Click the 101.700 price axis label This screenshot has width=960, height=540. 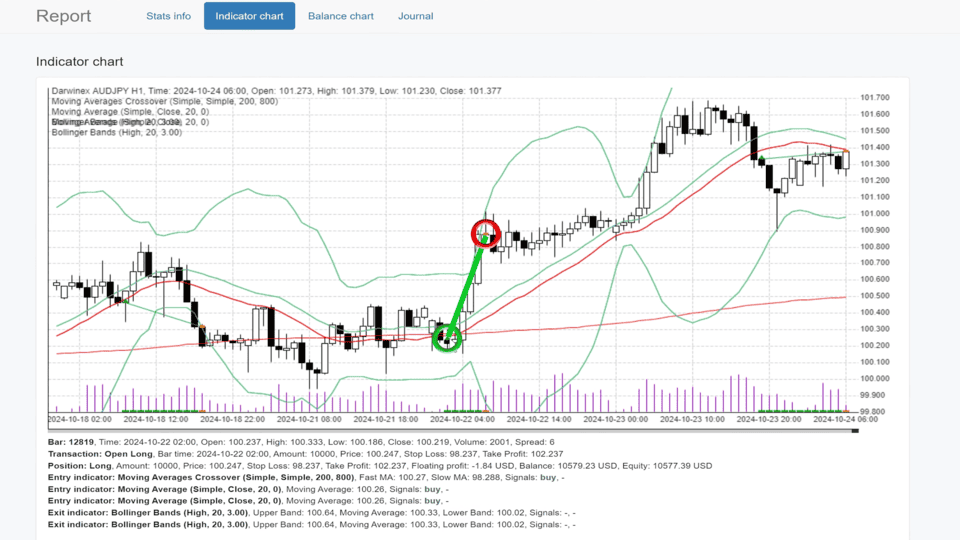(874, 98)
